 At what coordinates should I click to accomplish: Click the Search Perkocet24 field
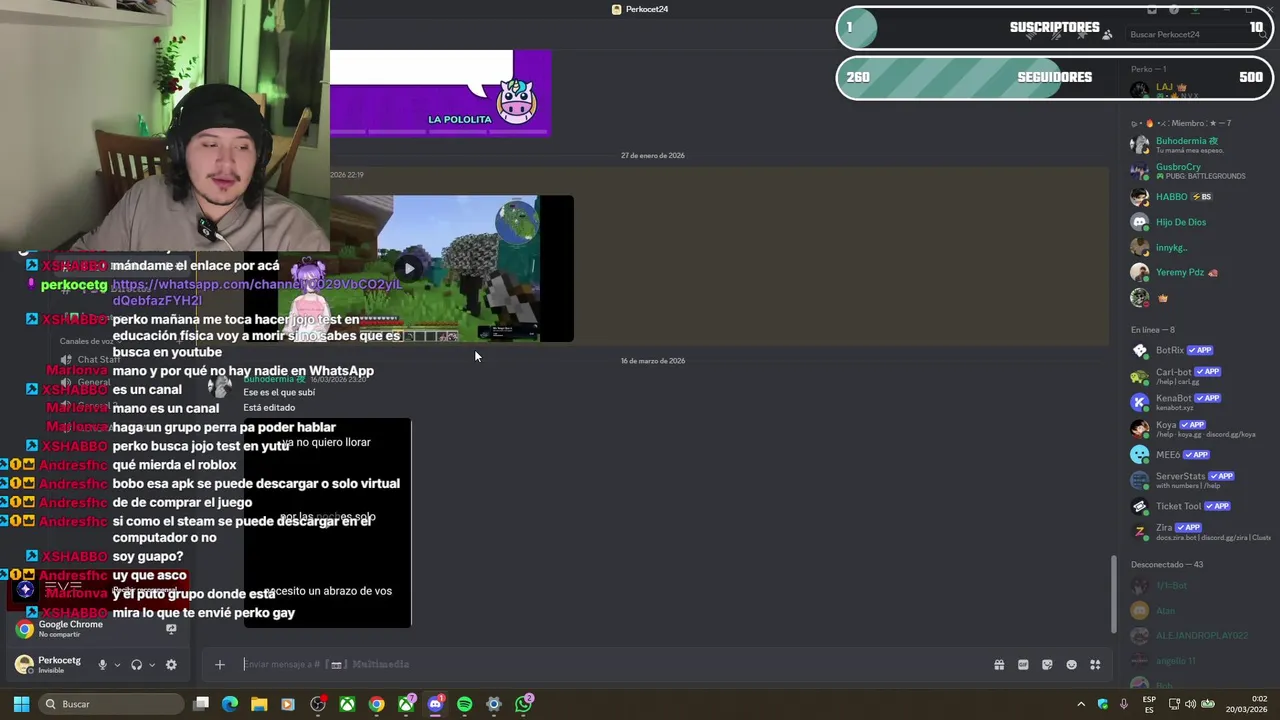coord(1195,34)
